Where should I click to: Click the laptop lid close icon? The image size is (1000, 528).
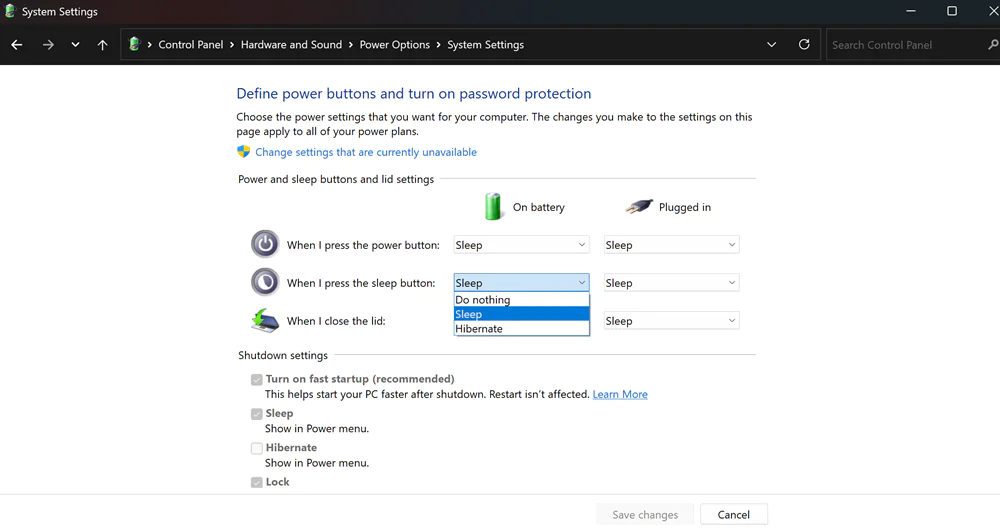coord(265,321)
